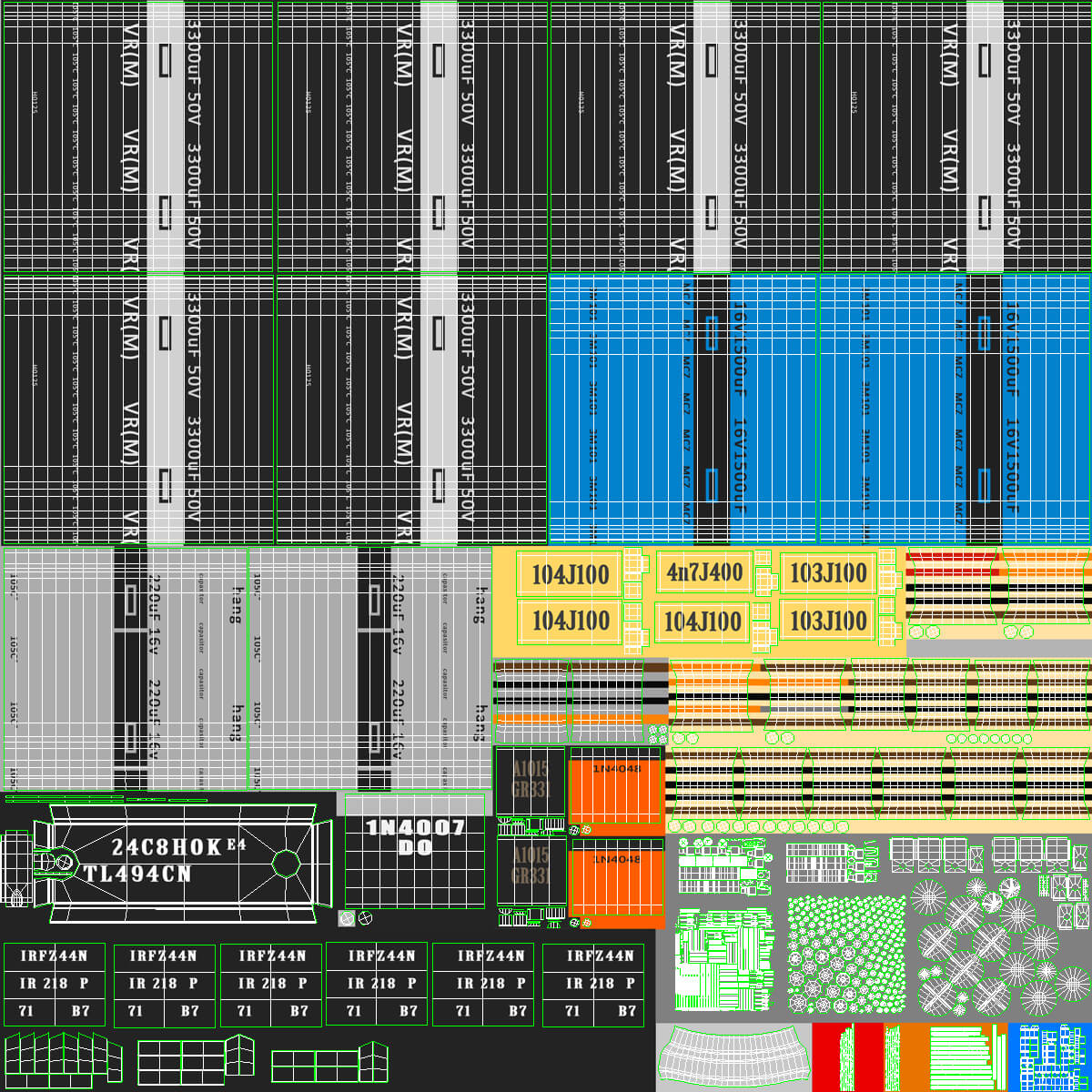Viewport: 1092px width, 1092px height.
Task: Select the 1N4007 DO diode texture
Action: (414, 851)
